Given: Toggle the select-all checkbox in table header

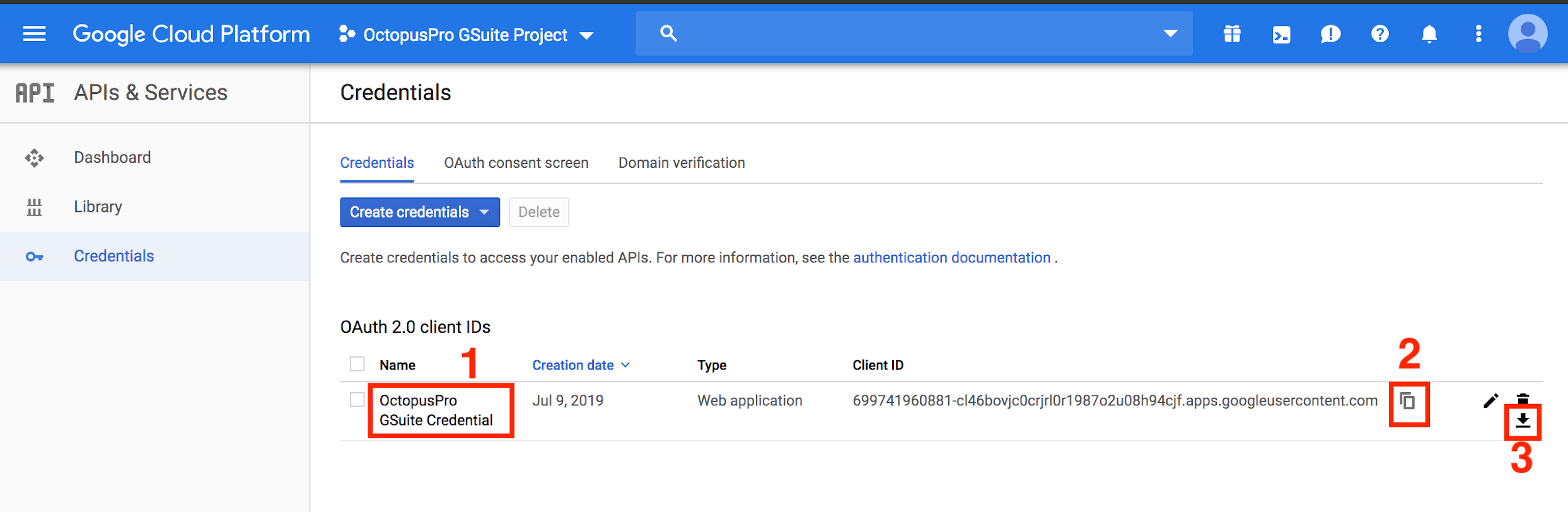Looking at the screenshot, I should (357, 364).
